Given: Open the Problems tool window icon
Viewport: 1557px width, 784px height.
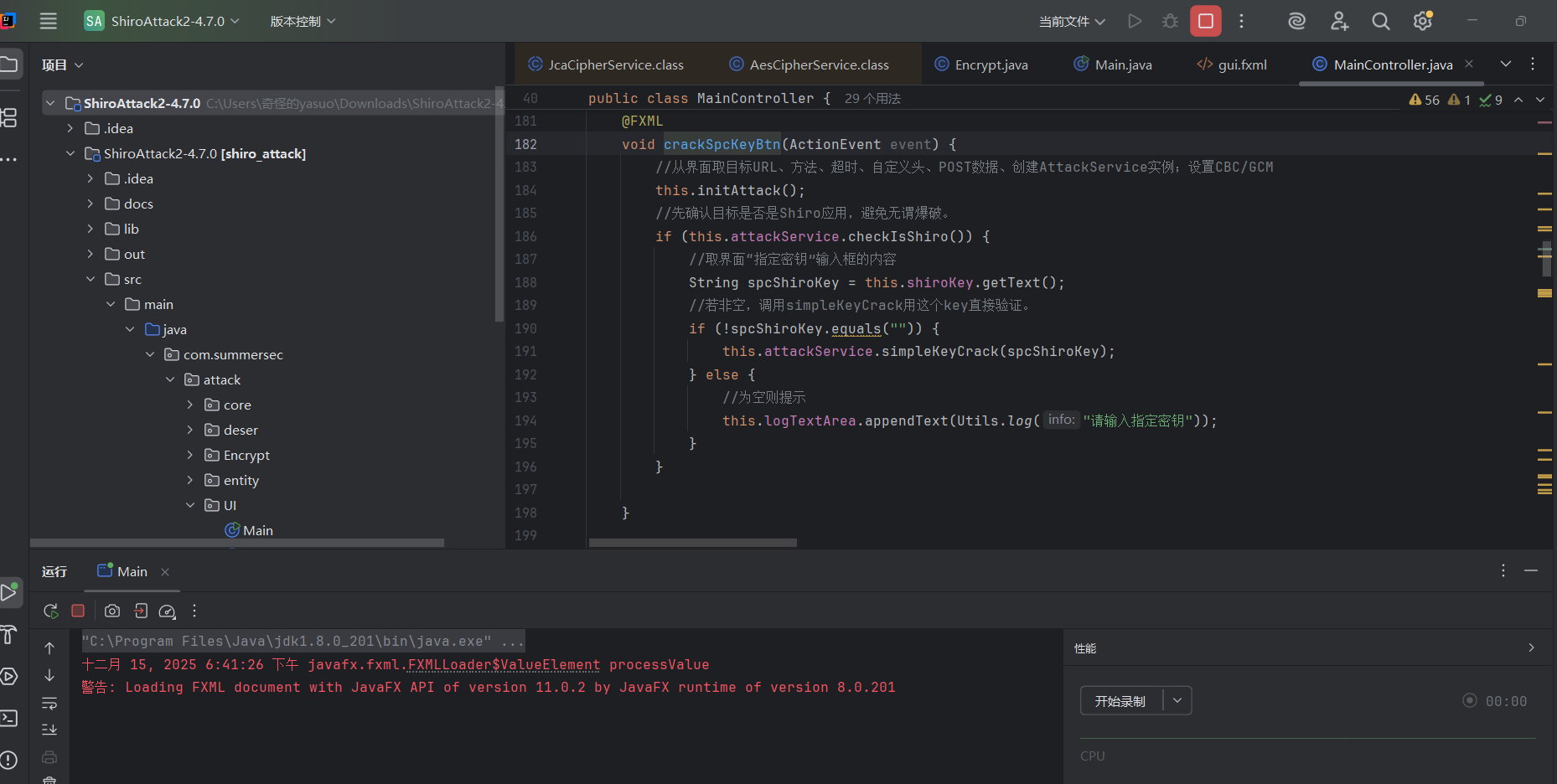Looking at the screenshot, I should pyautogui.click(x=9, y=760).
